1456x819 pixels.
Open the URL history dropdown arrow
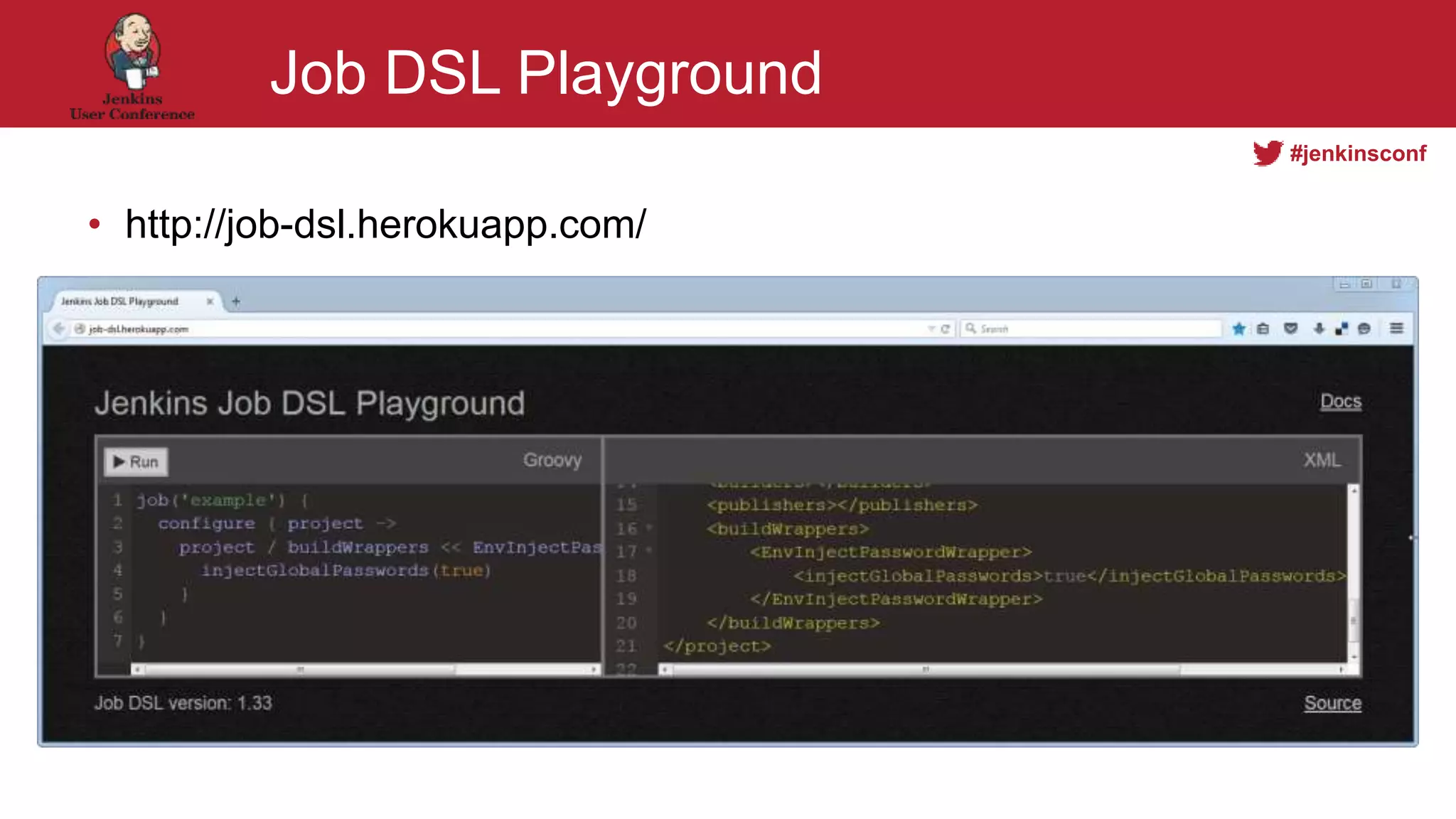click(x=931, y=329)
